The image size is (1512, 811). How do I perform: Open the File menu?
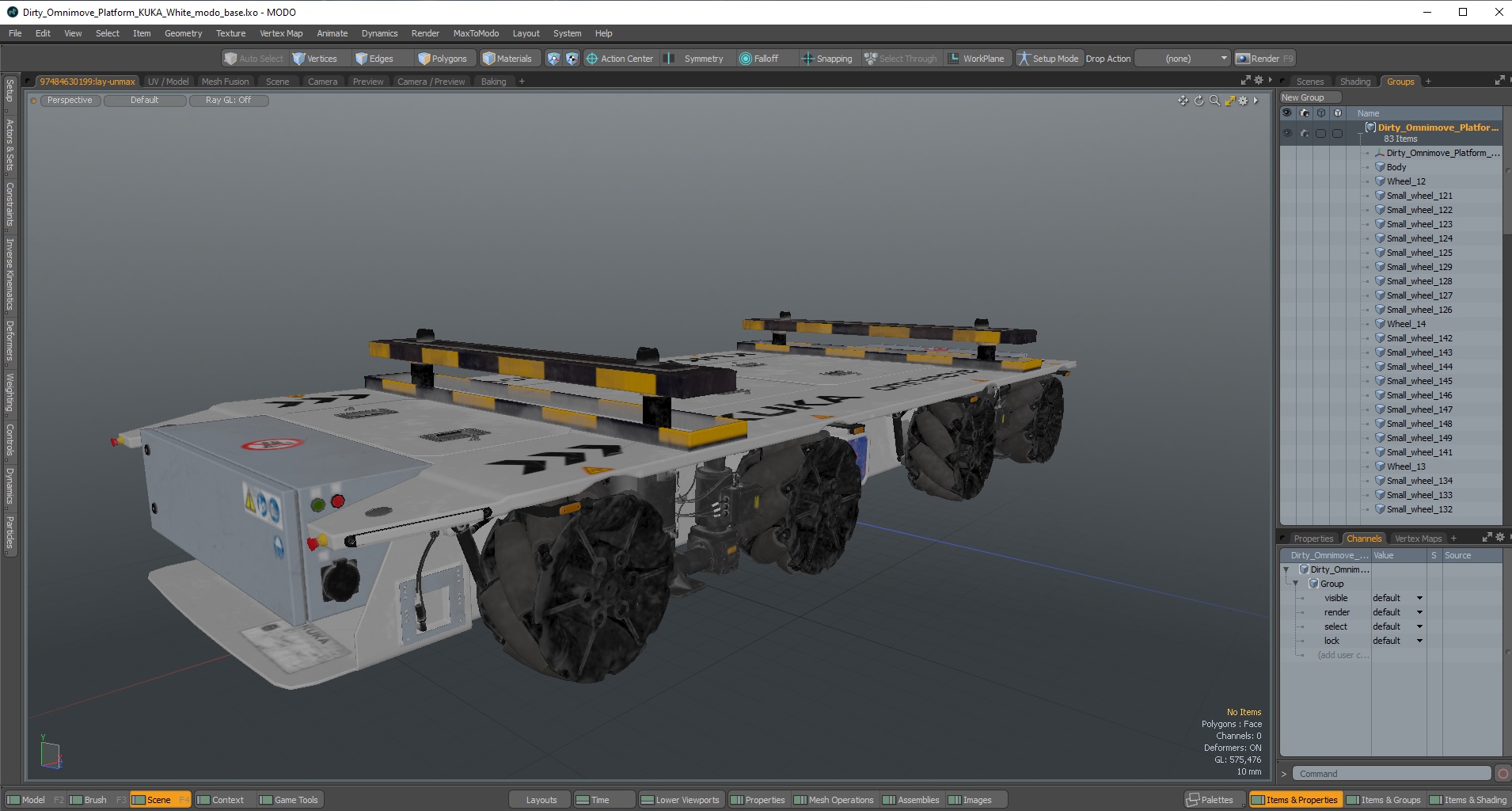(x=15, y=33)
